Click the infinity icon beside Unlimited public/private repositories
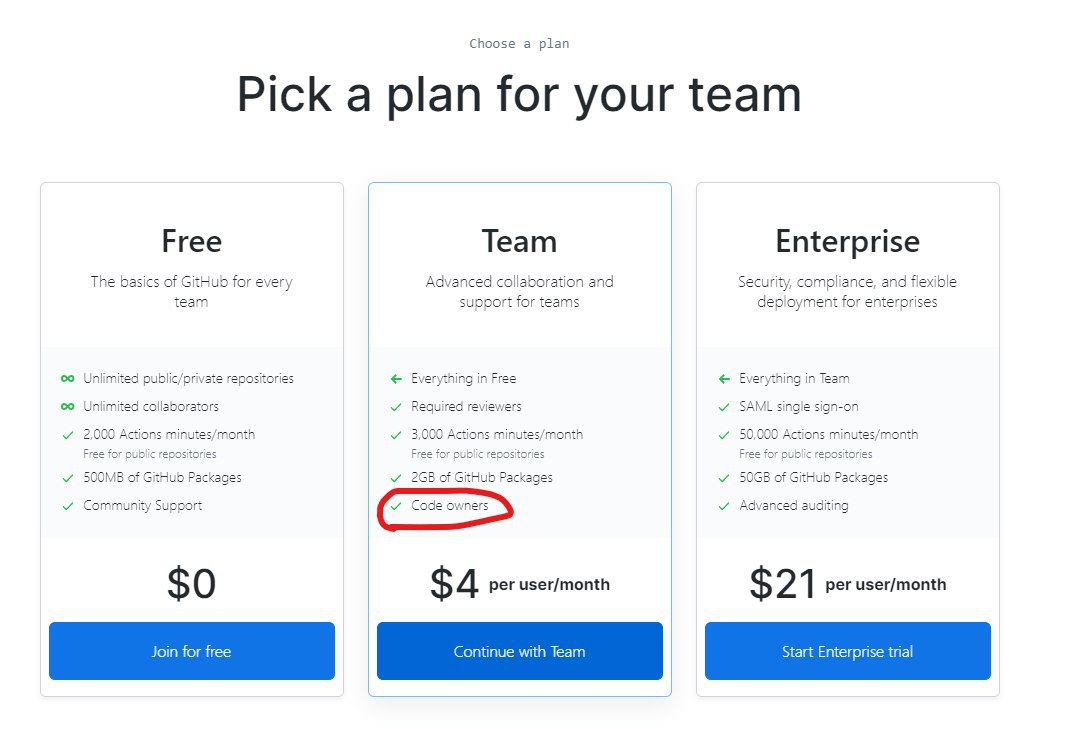This screenshot has width=1066, height=729. tap(67, 379)
